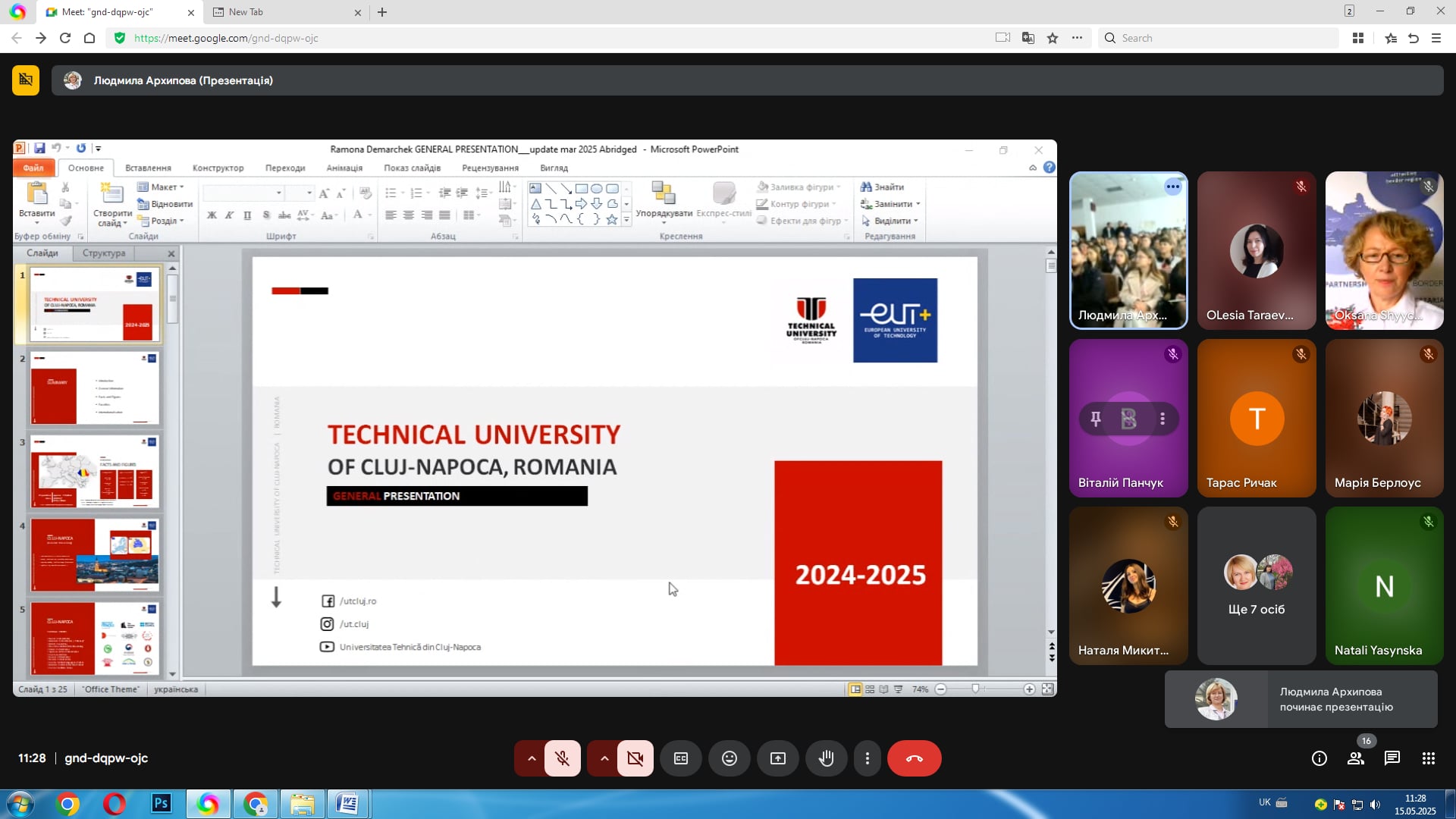Open the Макет layout dropdown

coord(161,187)
